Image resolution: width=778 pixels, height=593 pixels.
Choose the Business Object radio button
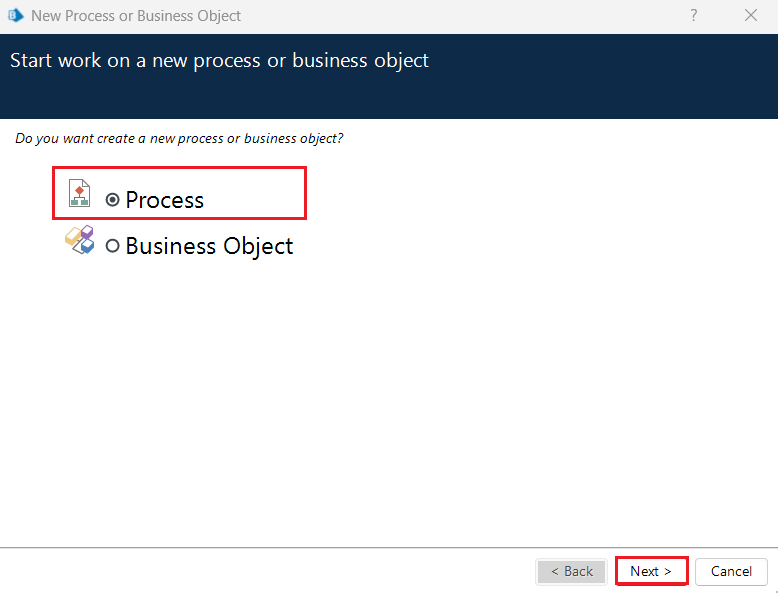point(113,246)
